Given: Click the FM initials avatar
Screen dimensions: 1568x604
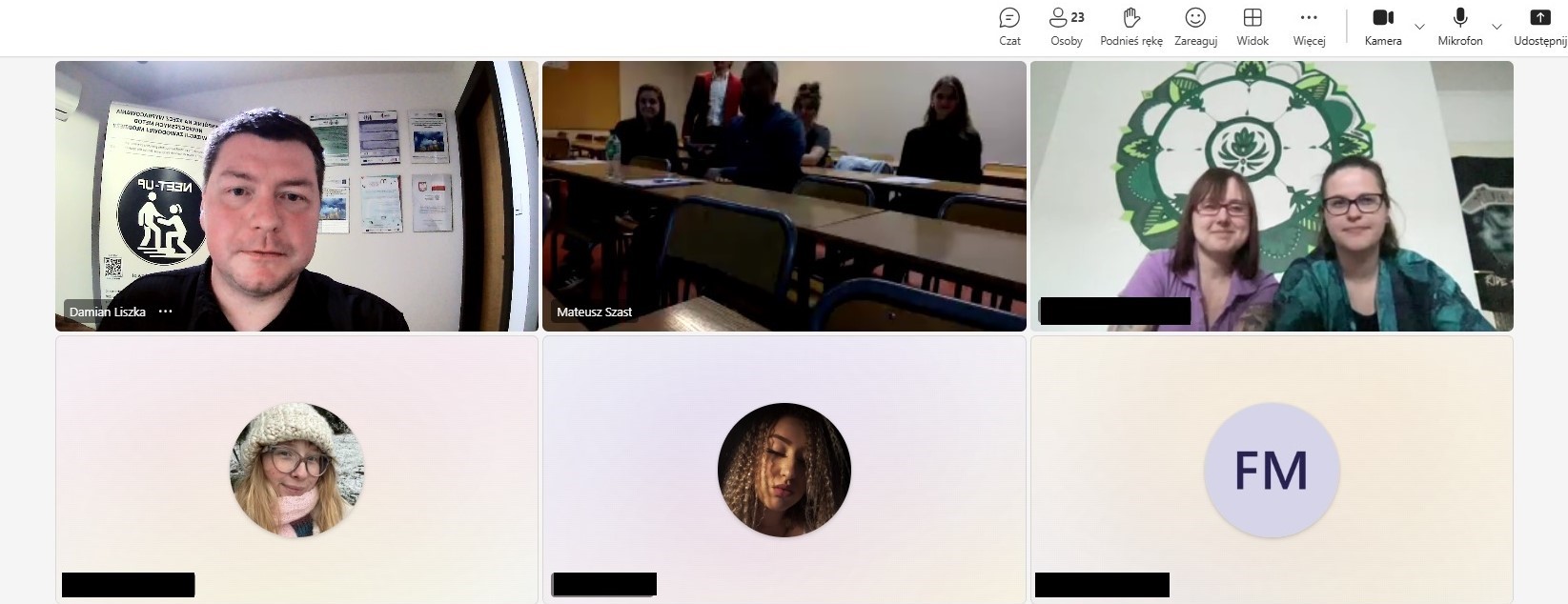Looking at the screenshot, I should click(1271, 470).
